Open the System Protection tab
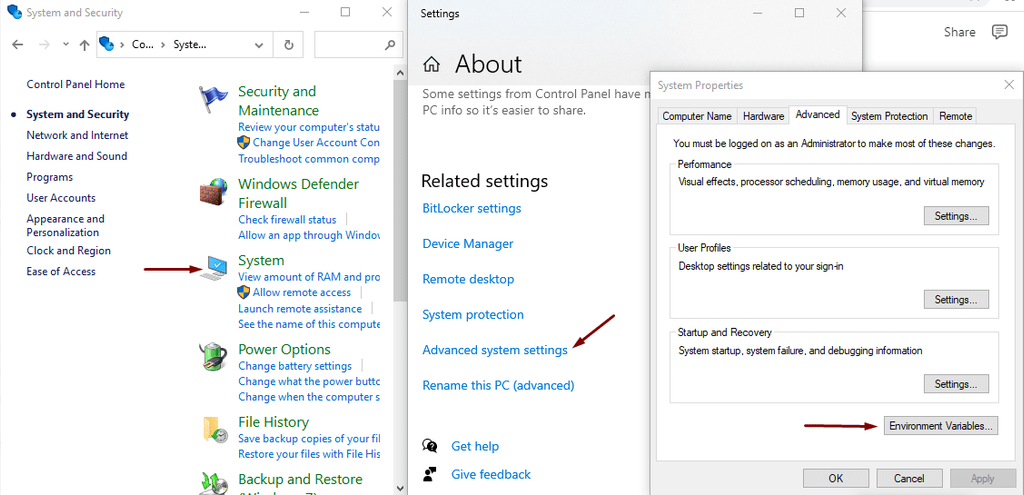Viewport: 1024px width, 495px height. [x=889, y=116]
